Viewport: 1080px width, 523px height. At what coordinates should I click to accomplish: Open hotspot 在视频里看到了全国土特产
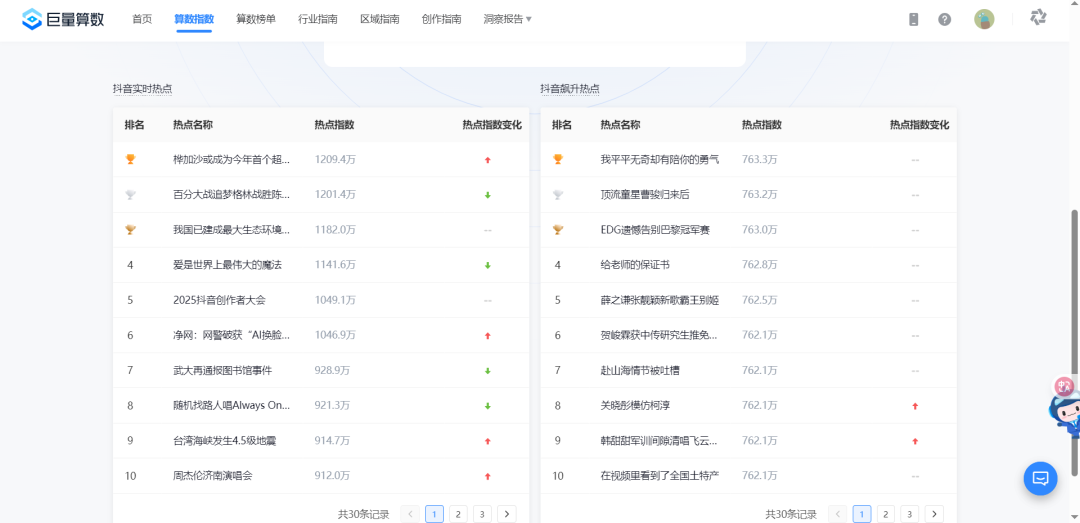click(660, 476)
